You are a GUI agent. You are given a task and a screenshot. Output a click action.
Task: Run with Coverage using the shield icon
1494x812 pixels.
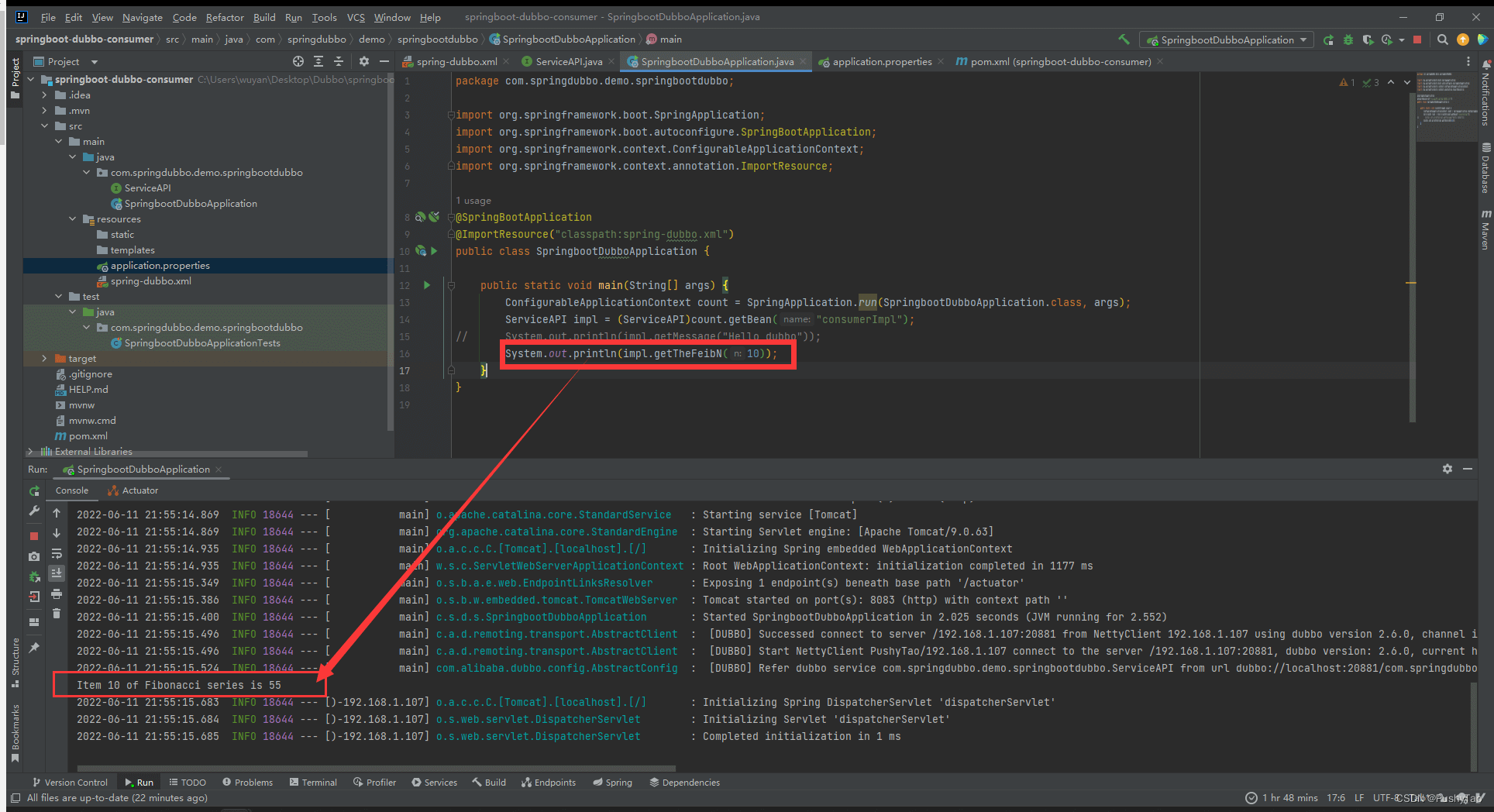[1368, 40]
